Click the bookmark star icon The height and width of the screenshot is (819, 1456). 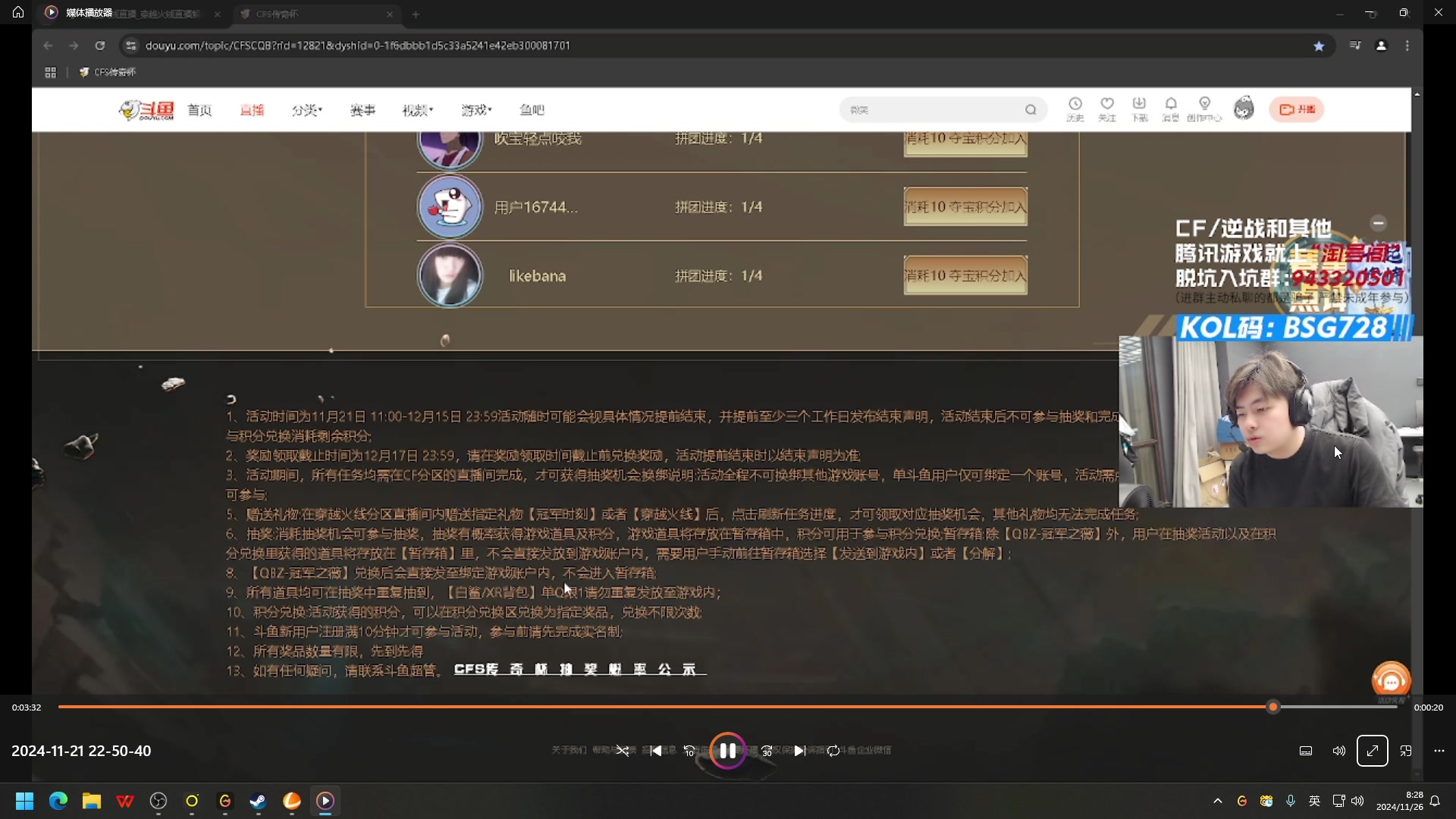(1319, 45)
